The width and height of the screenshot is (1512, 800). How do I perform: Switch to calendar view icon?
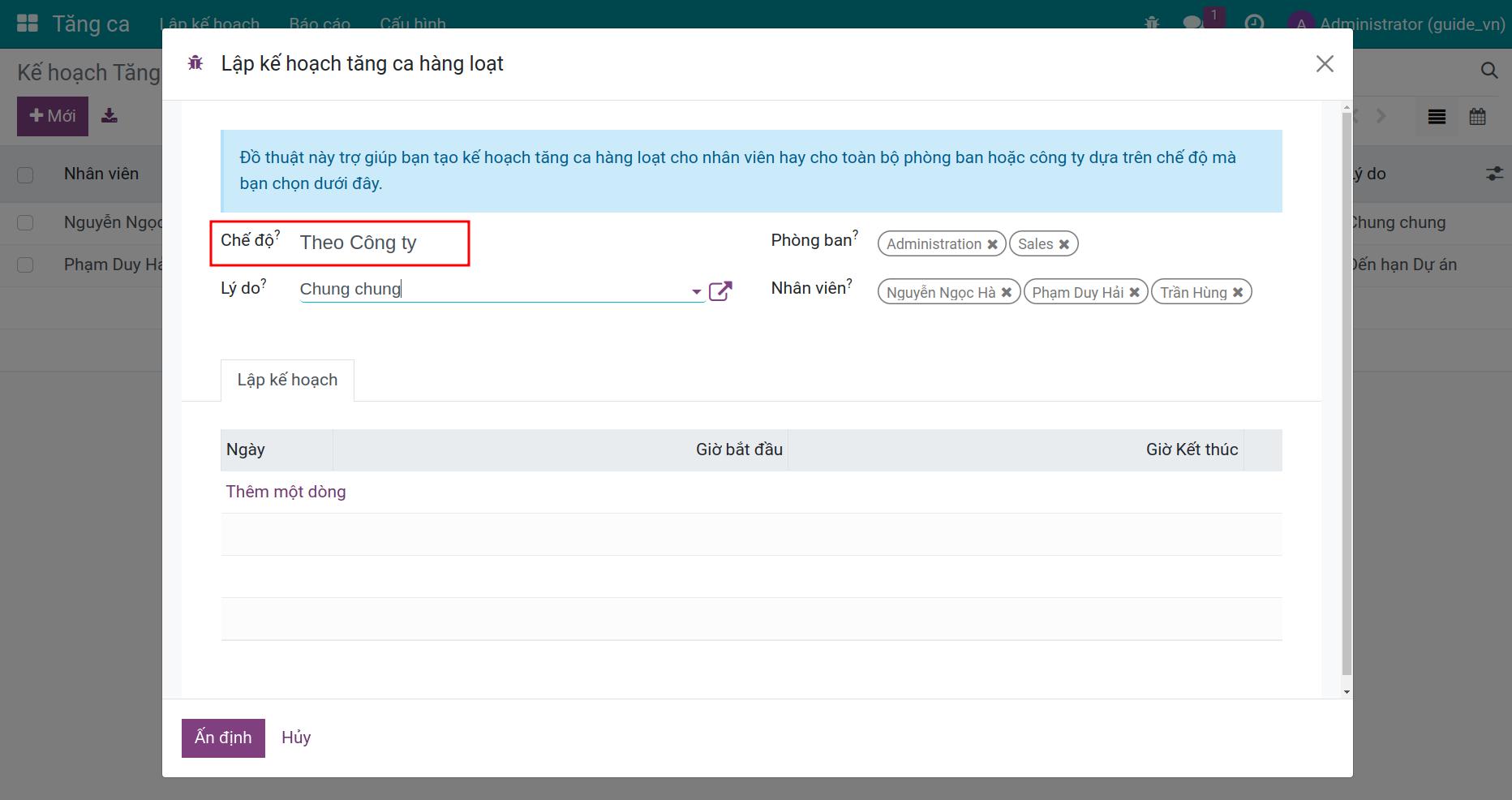click(x=1477, y=117)
